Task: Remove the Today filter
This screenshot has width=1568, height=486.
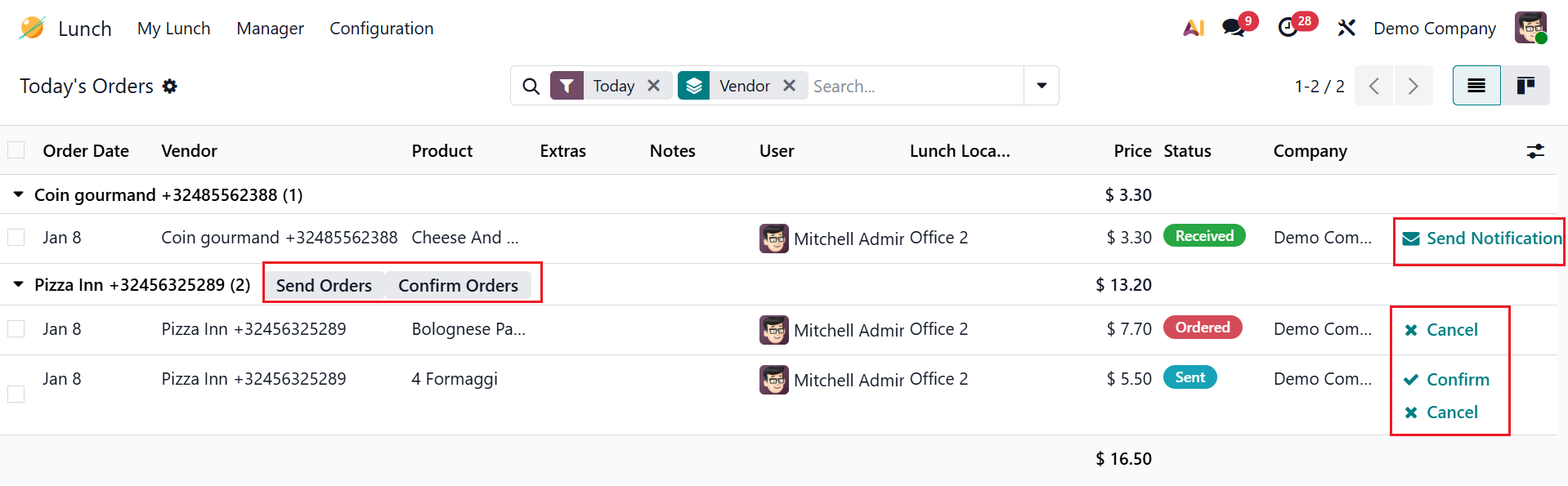Action: 654,86
